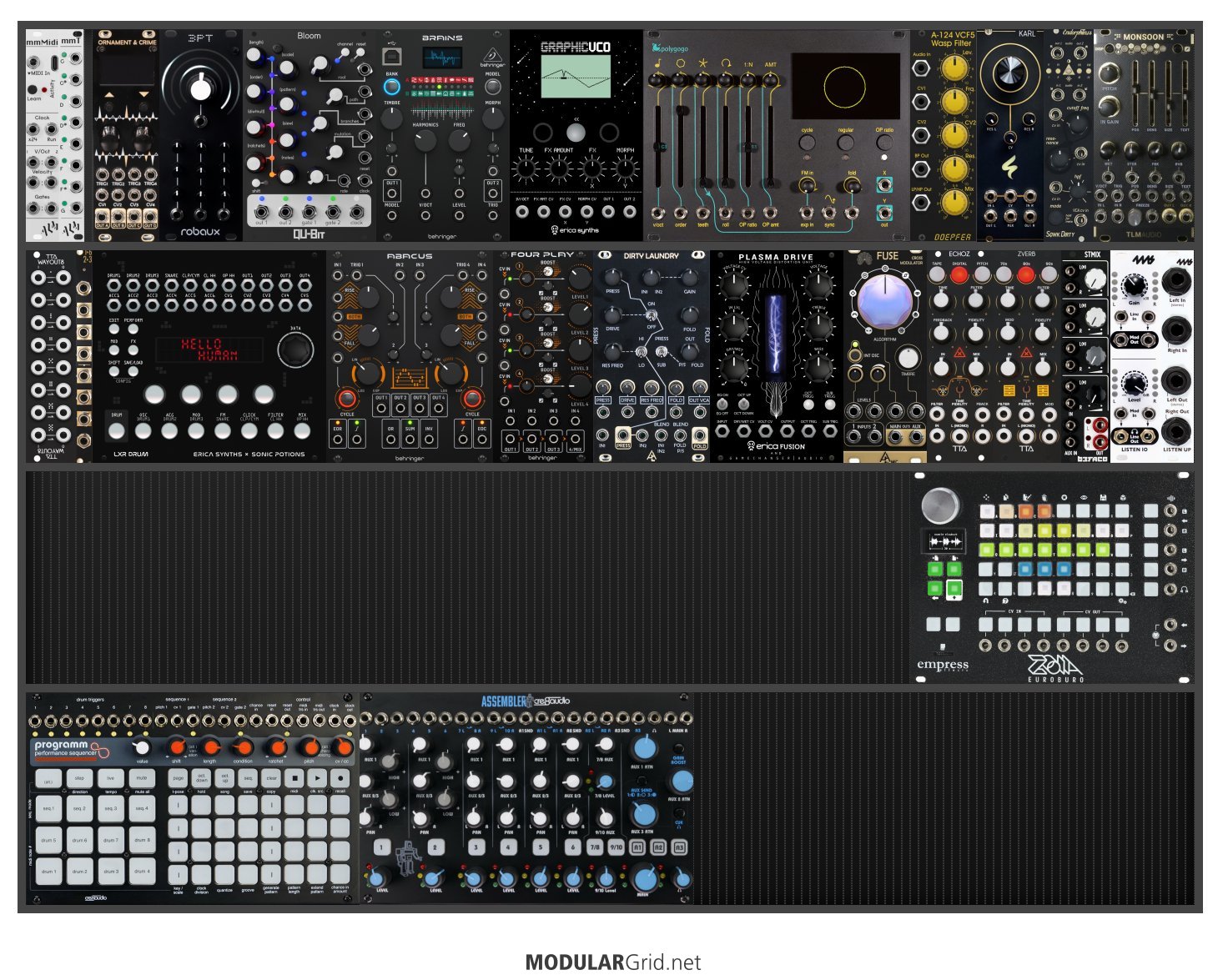Viewport: 1228px width, 980px height.
Task: Click the shift button on Bloom
Action: [258, 182]
